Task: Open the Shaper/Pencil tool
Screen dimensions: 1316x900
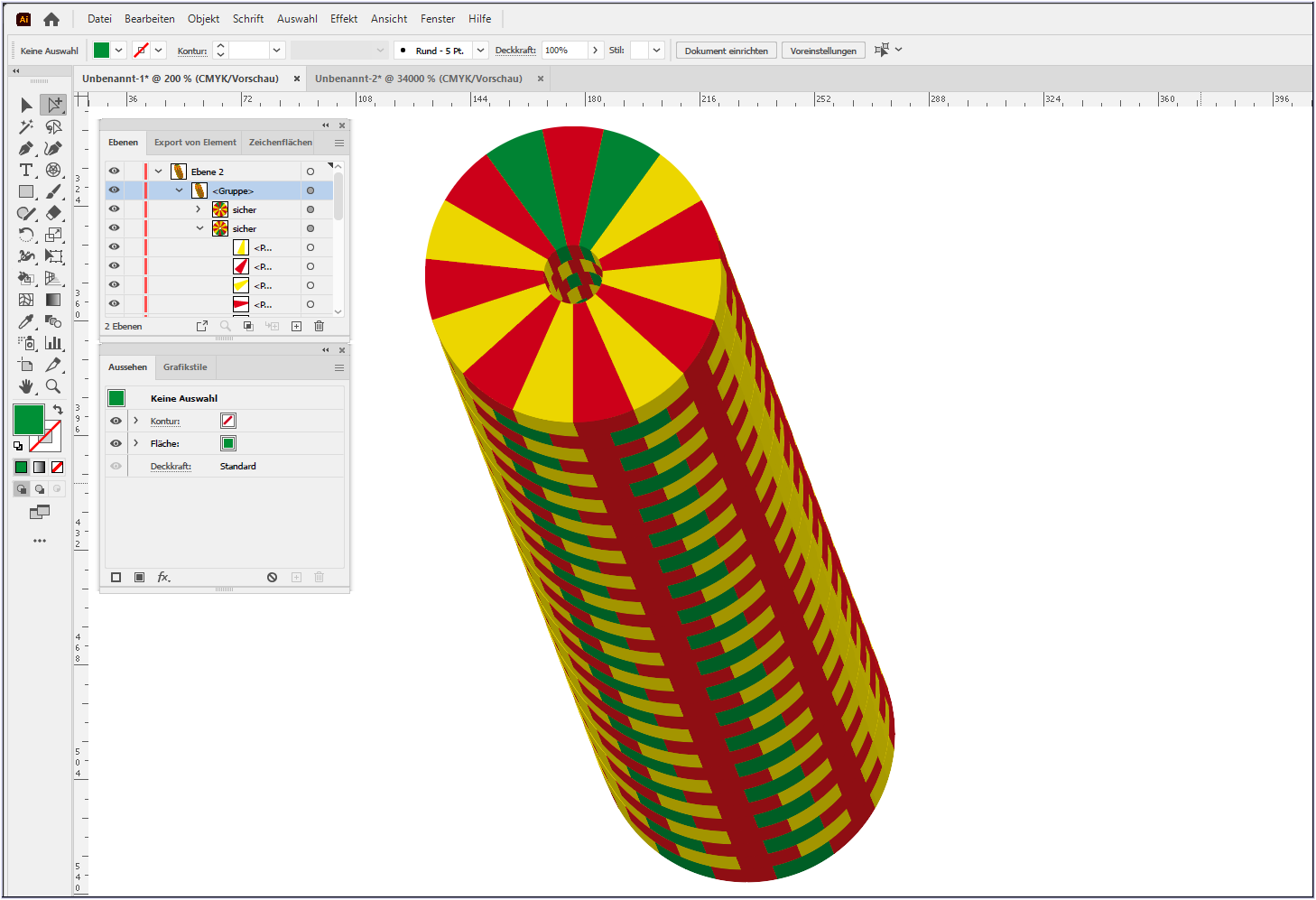Action: [x=24, y=214]
